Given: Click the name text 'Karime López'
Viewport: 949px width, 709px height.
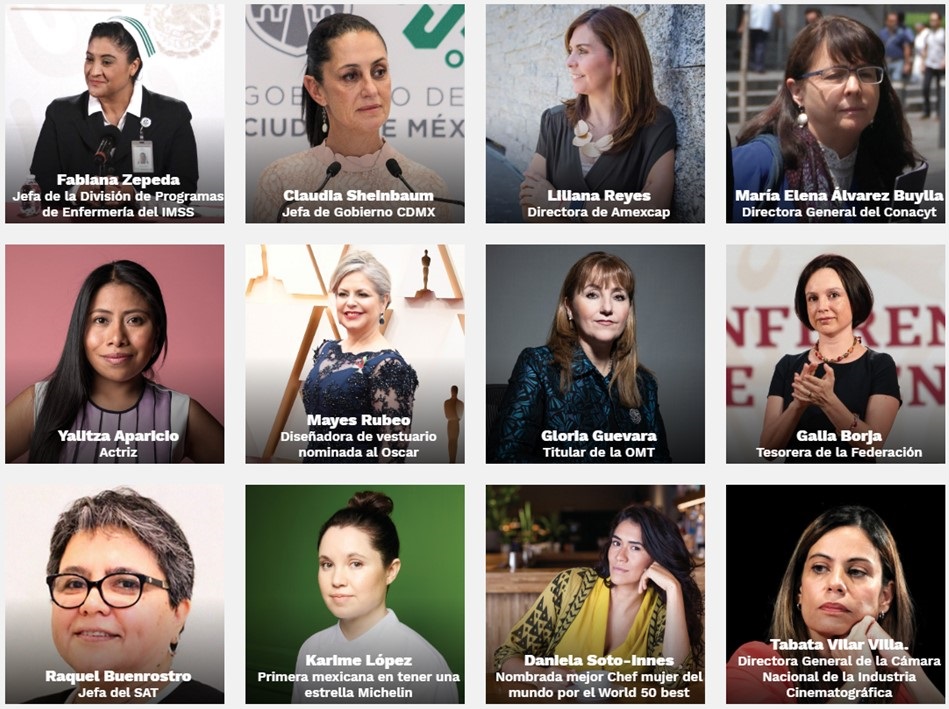Looking at the screenshot, I should point(358,661).
